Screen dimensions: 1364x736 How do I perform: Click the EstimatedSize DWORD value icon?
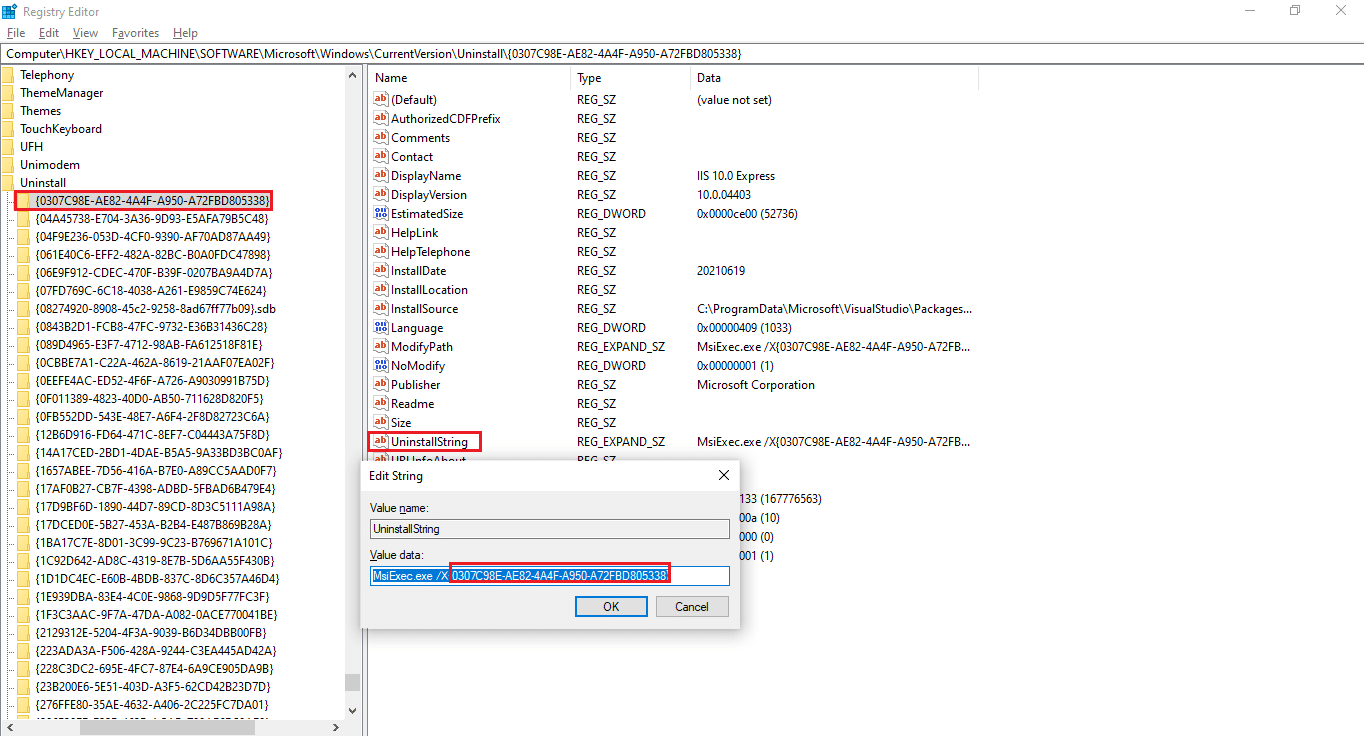pos(380,214)
